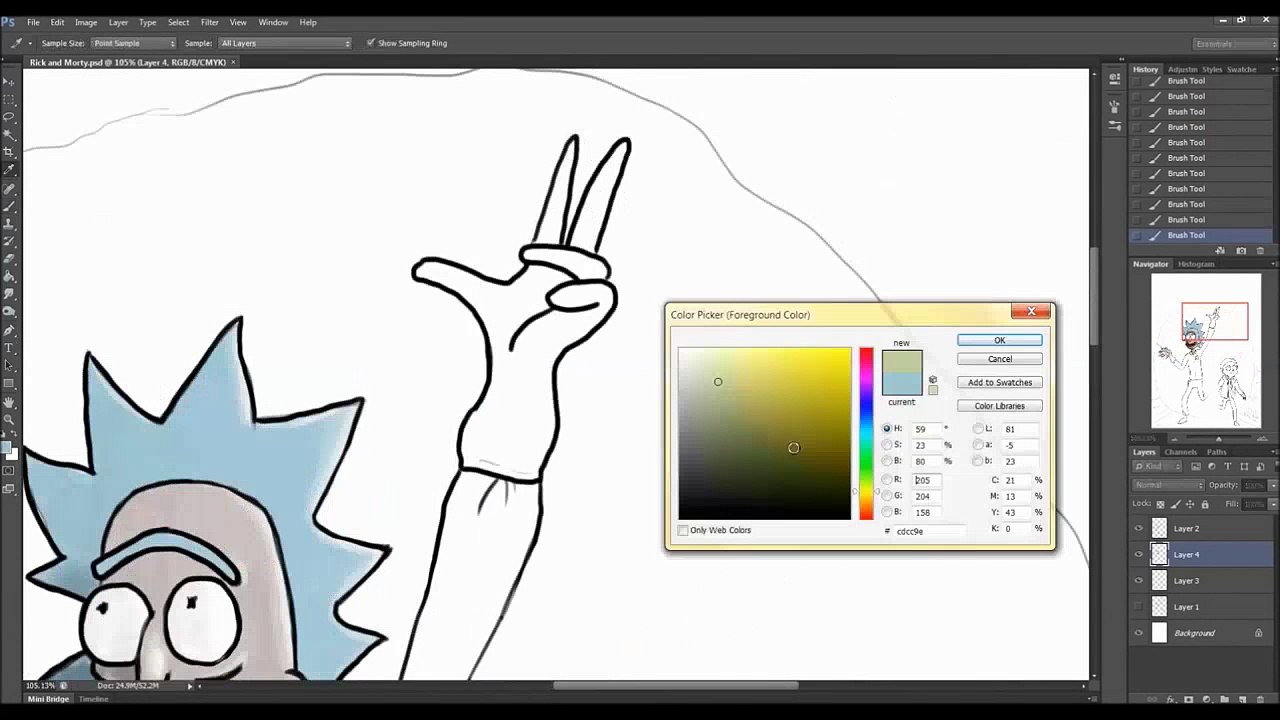Toggle Show Sampling Ring checkbox
Screen dimensions: 1280x720
(371, 43)
